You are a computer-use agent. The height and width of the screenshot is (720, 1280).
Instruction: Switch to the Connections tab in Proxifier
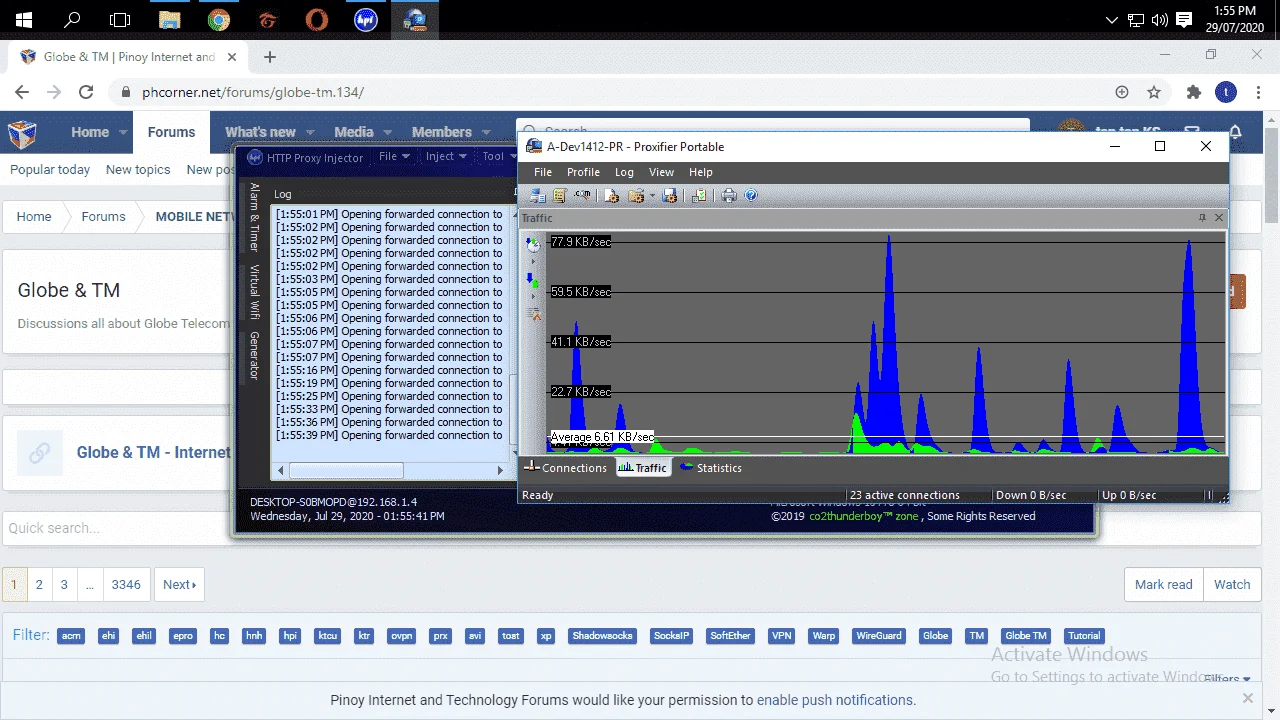[565, 468]
